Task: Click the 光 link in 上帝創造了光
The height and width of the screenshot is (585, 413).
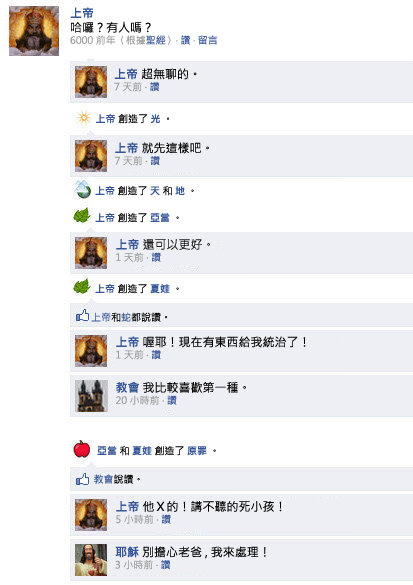Action: (x=155, y=119)
